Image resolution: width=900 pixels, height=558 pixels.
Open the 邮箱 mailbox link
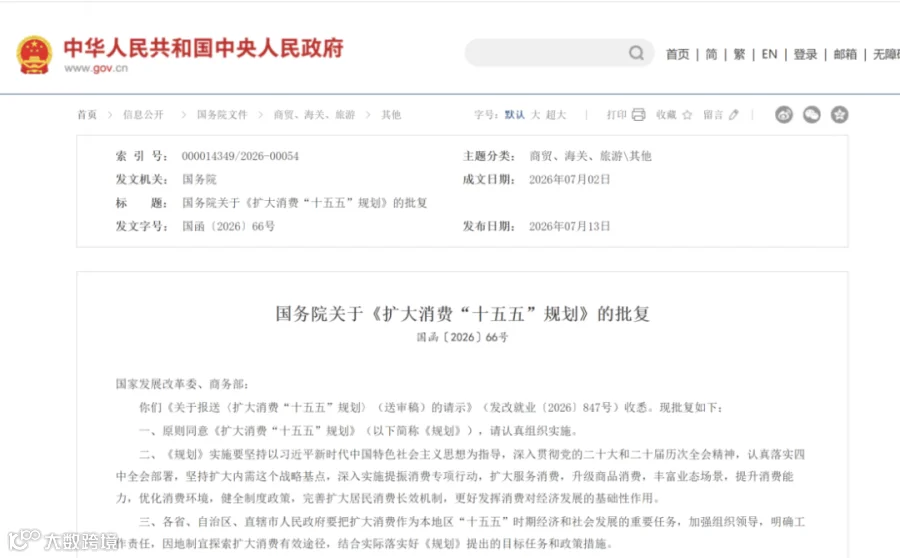coord(845,54)
